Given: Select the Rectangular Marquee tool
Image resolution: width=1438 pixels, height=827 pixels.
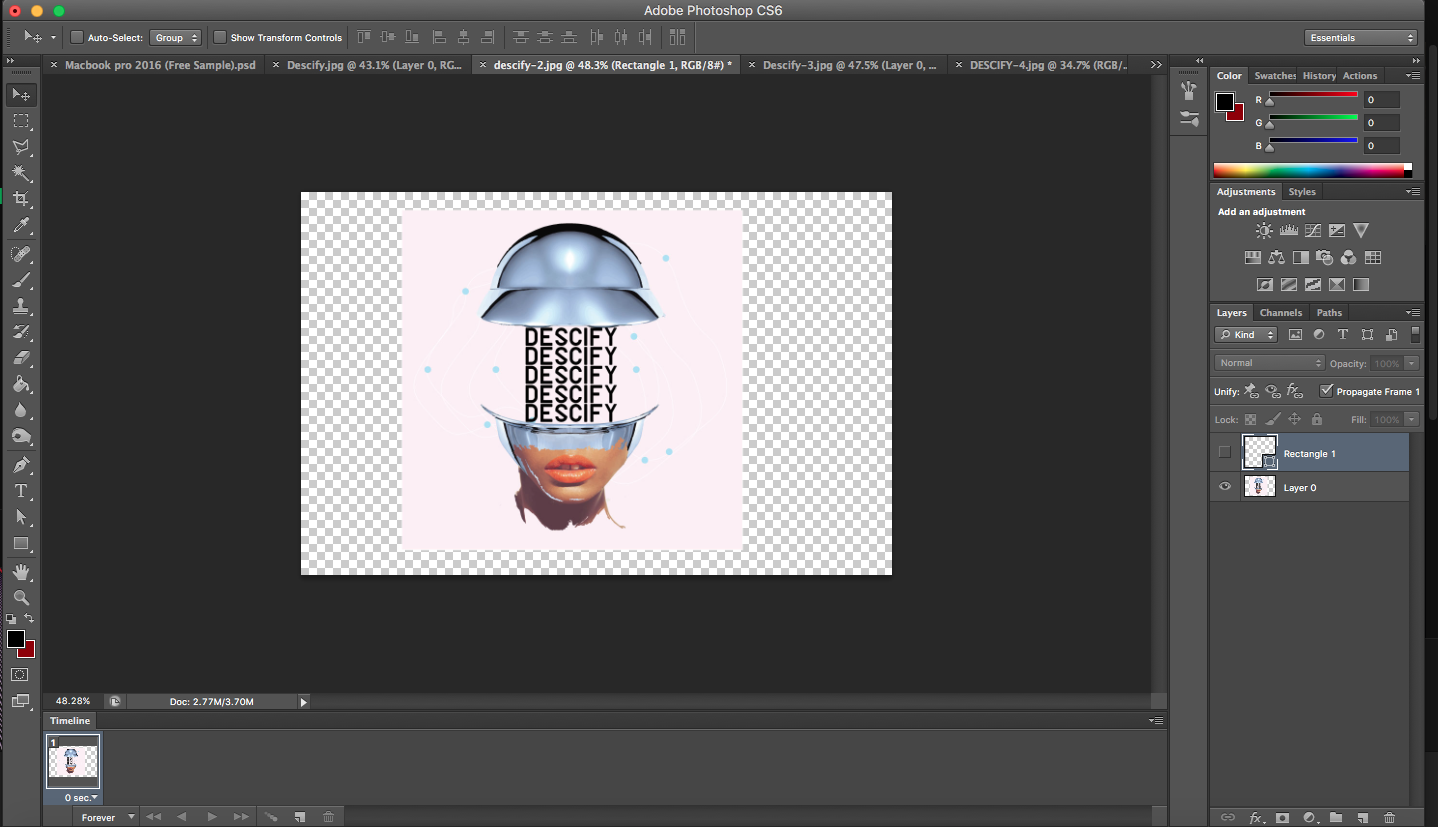Looking at the screenshot, I should pos(21,120).
